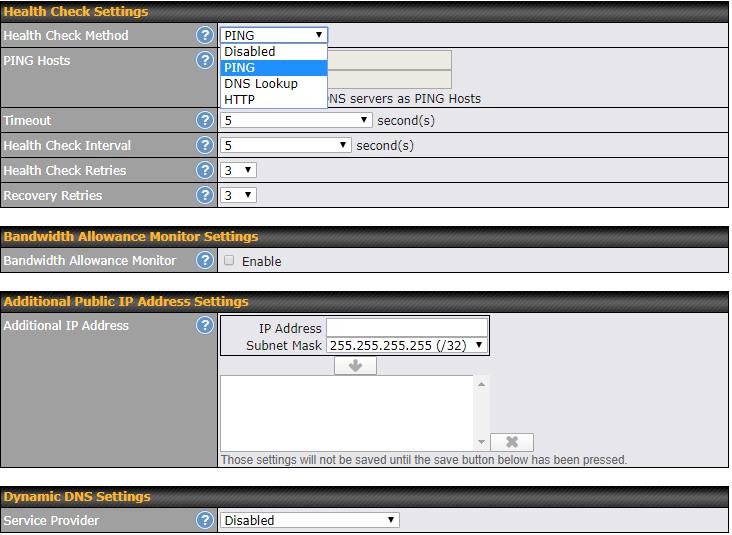The image size is (732, 535).
Task: Open Bandwidth Allowance Monitor help icon
Action: point(205,260)
